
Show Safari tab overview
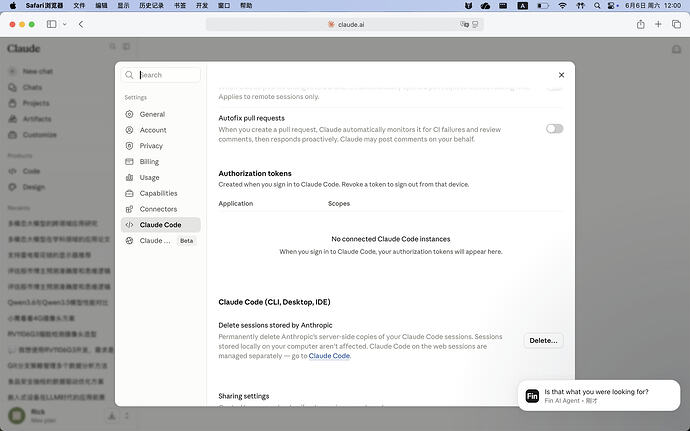click(x=676, y=24)
